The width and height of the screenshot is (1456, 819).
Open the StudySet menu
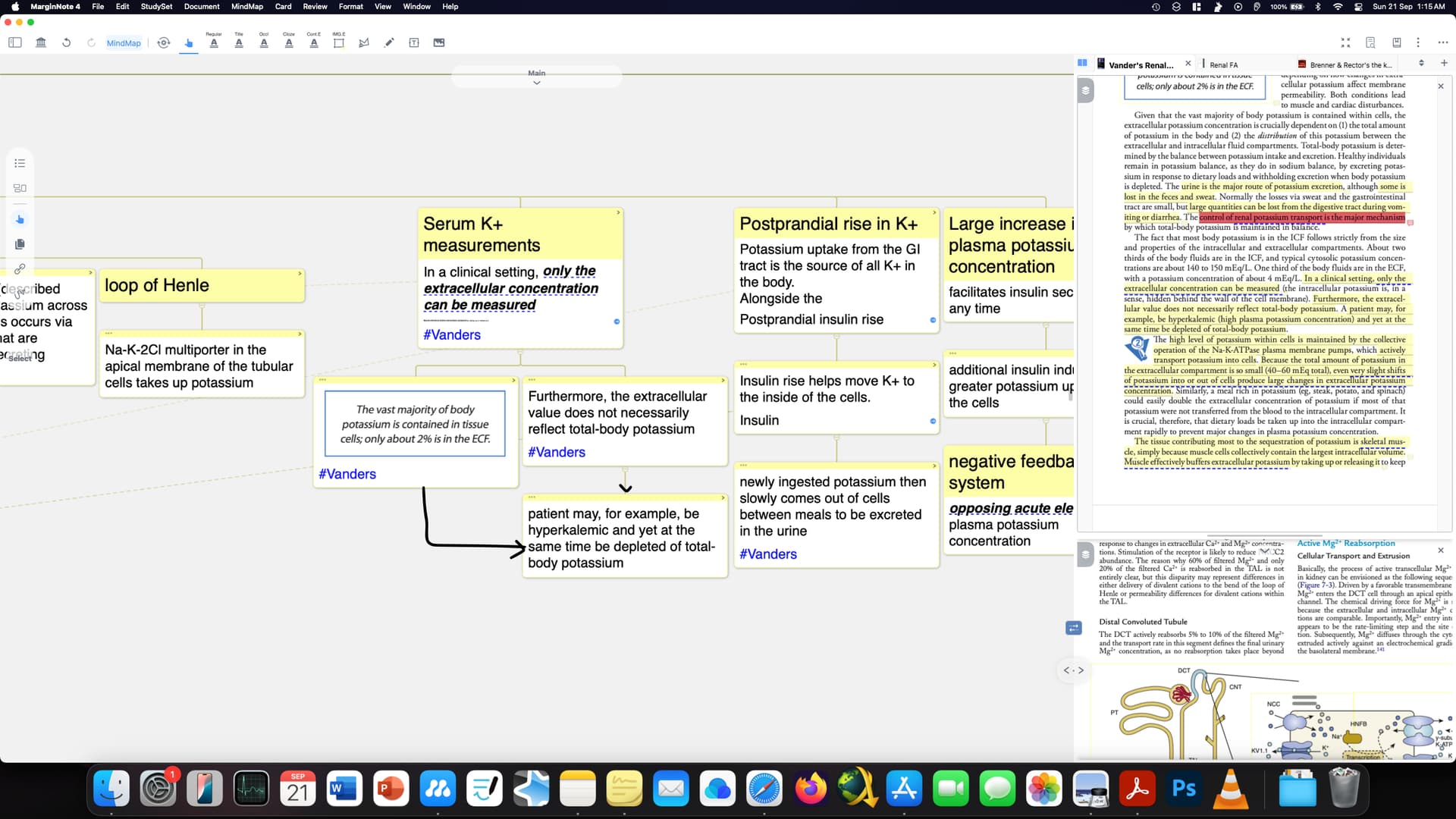[x=156, y=6]
